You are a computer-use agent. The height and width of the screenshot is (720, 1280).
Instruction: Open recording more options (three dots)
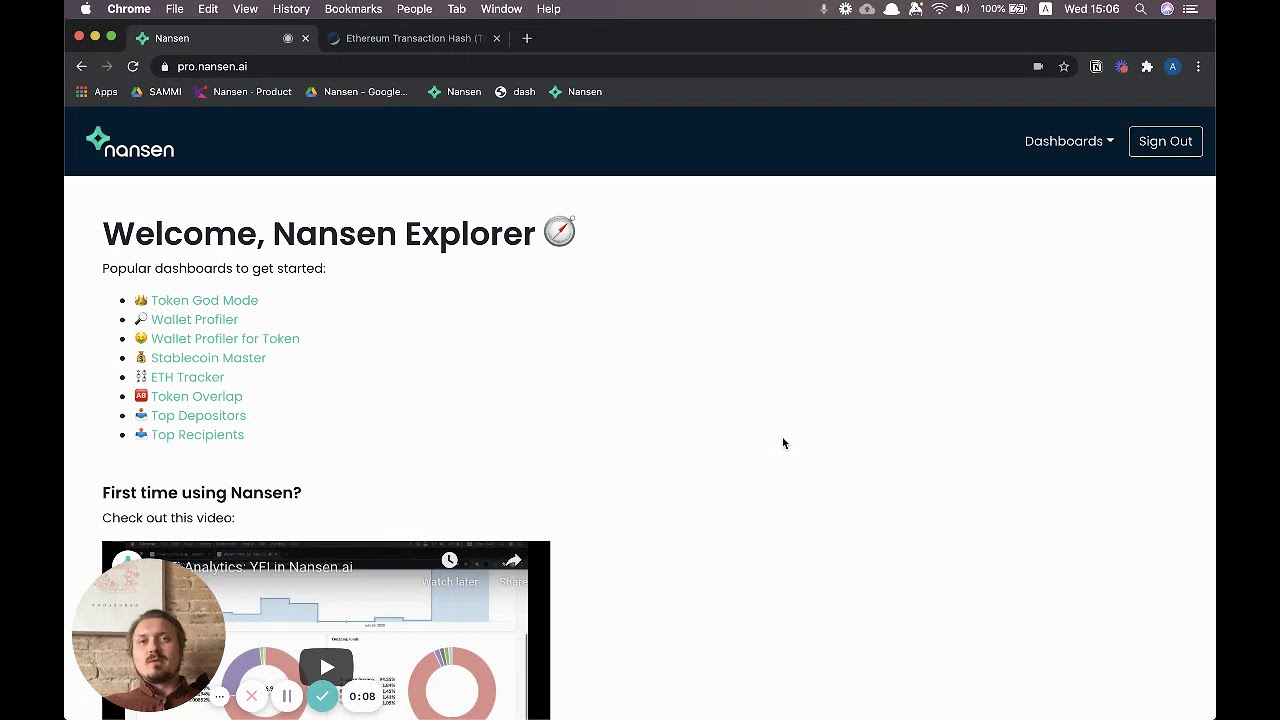220,696
